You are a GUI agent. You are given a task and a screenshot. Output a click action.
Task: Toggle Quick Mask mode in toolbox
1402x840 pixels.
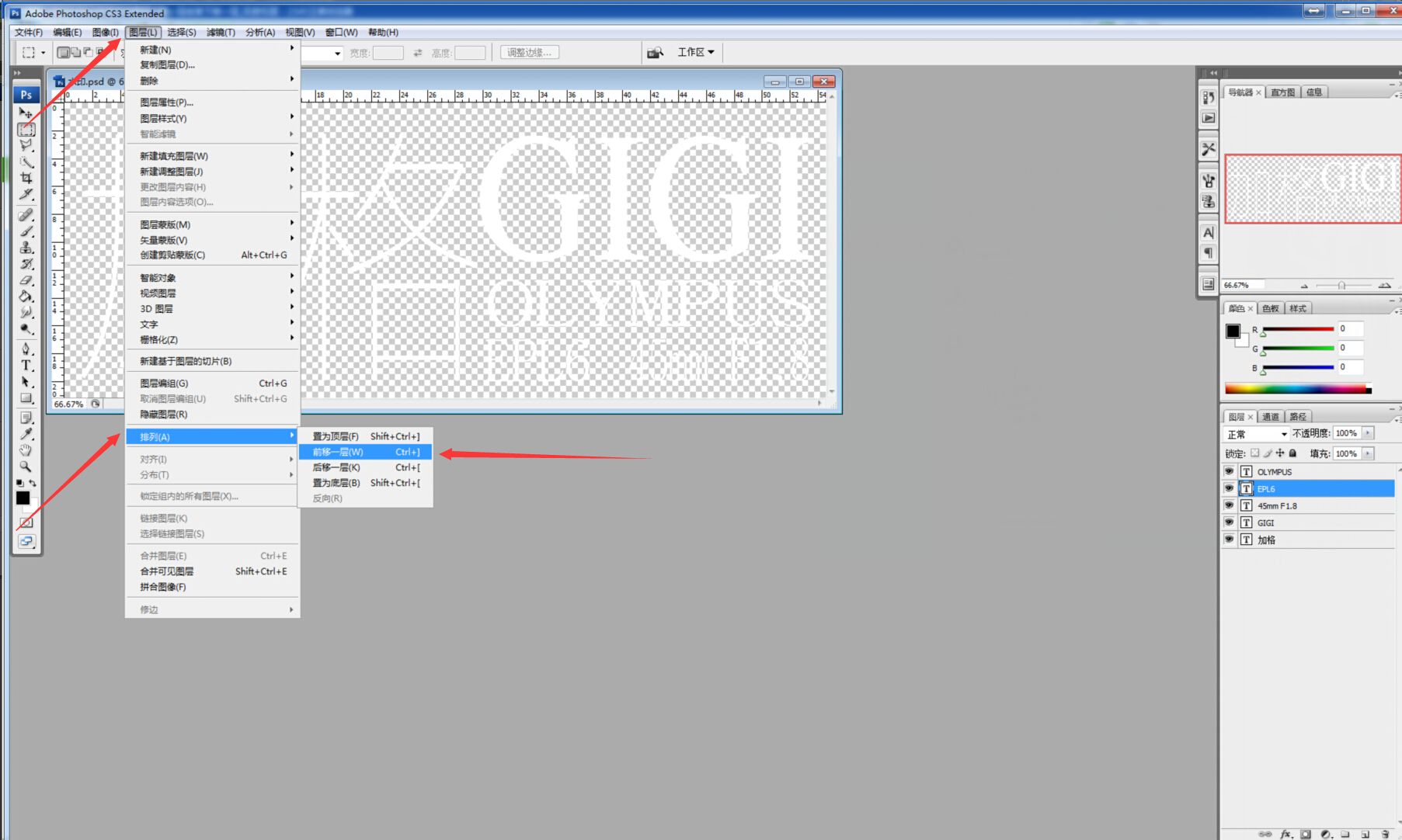tap(26, 522)
